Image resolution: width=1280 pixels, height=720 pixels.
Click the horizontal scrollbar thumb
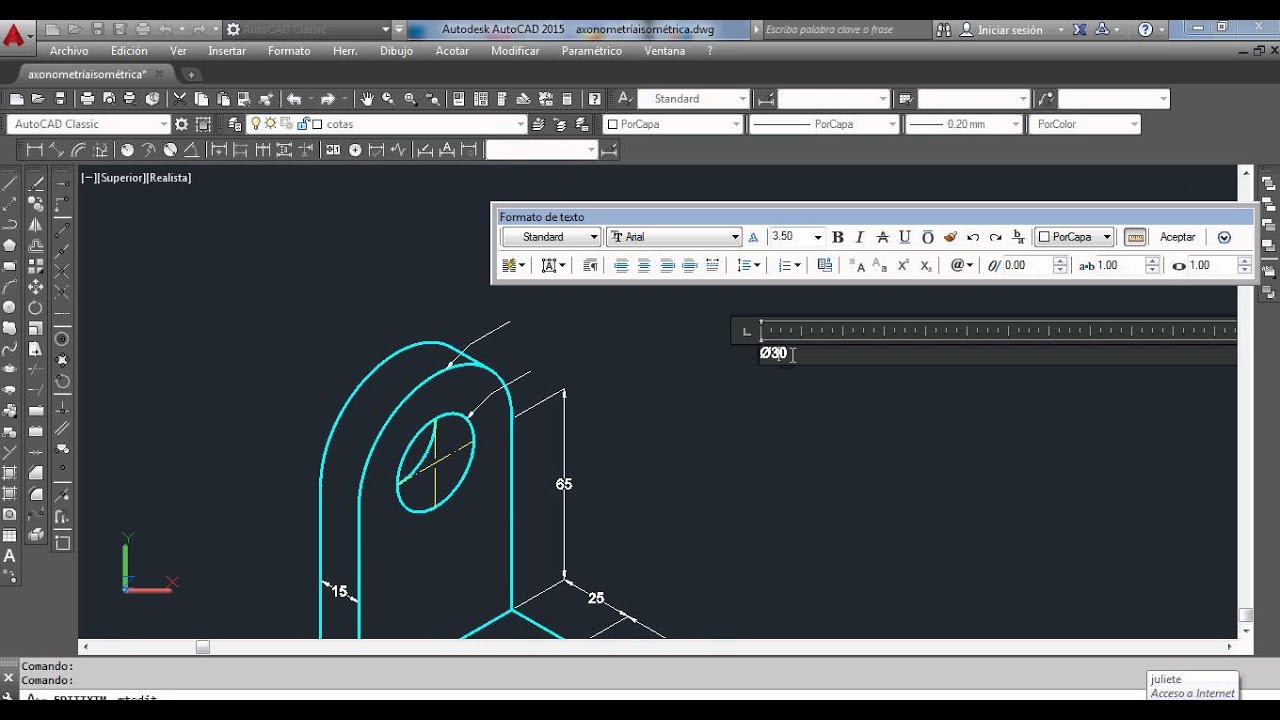pyautogui.click(x=203, y=647)
